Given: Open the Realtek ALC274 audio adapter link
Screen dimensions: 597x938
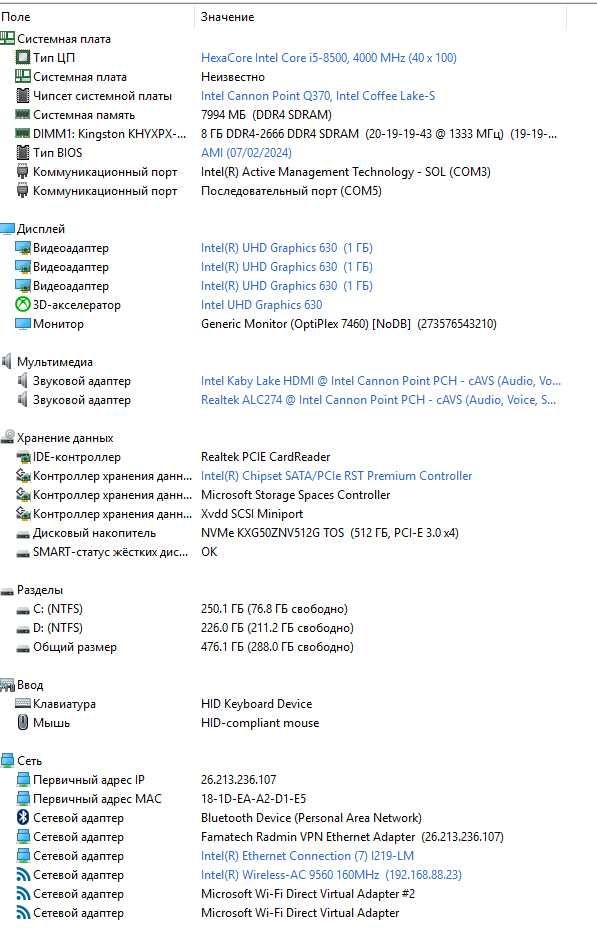Looking at the screenshot, I should 378,400.
